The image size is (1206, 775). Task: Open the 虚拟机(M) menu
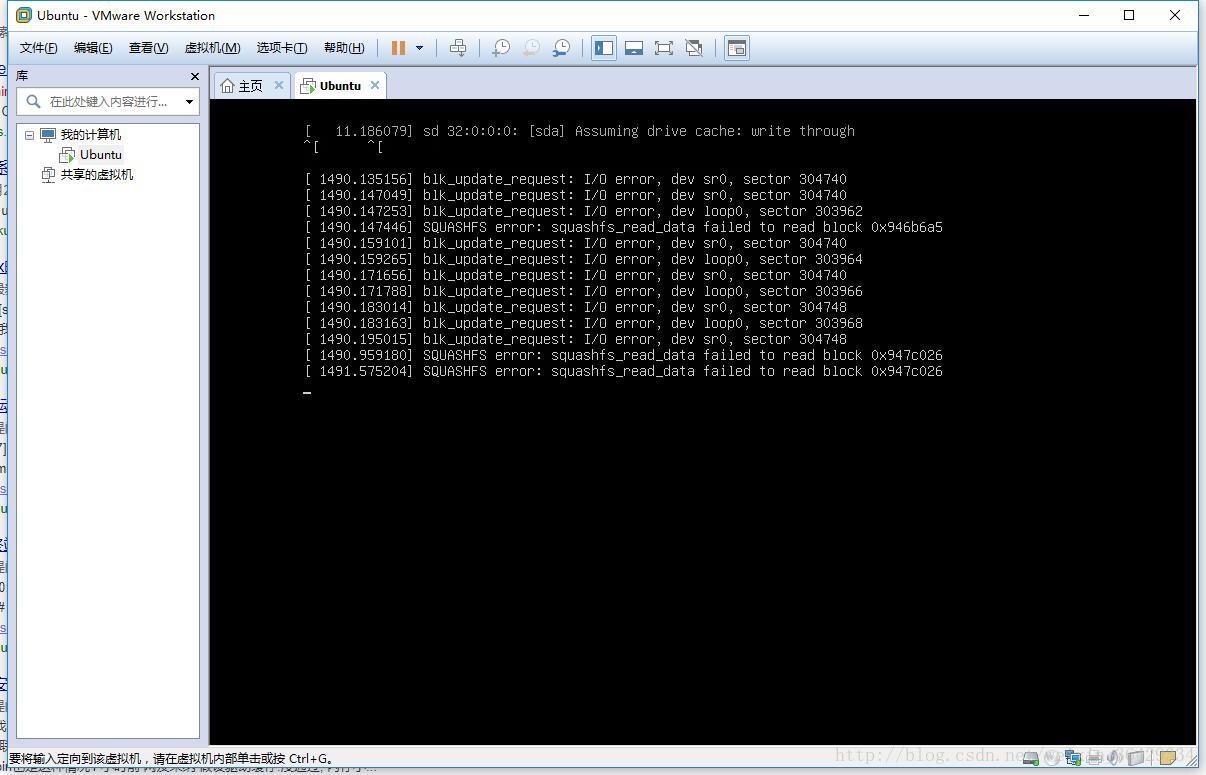click(x=212, y=48)
